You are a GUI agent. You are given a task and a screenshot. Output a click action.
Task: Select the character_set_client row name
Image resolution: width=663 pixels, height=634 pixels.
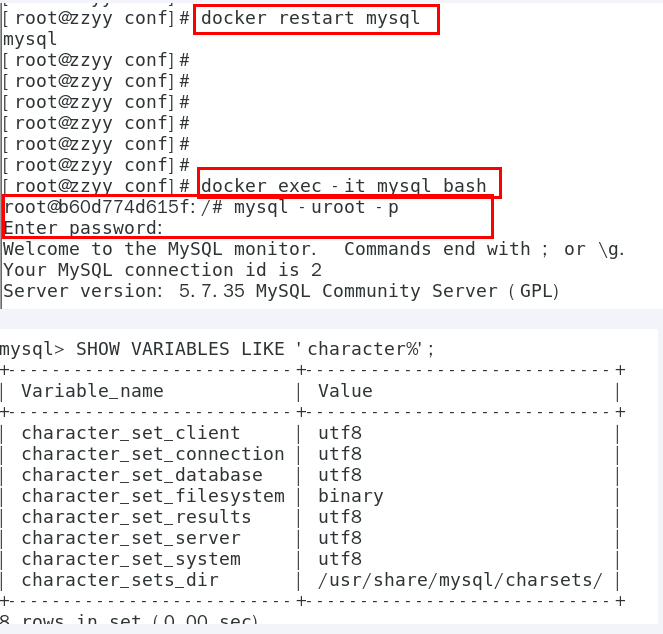pyautogui.click(x=131, y=433)
